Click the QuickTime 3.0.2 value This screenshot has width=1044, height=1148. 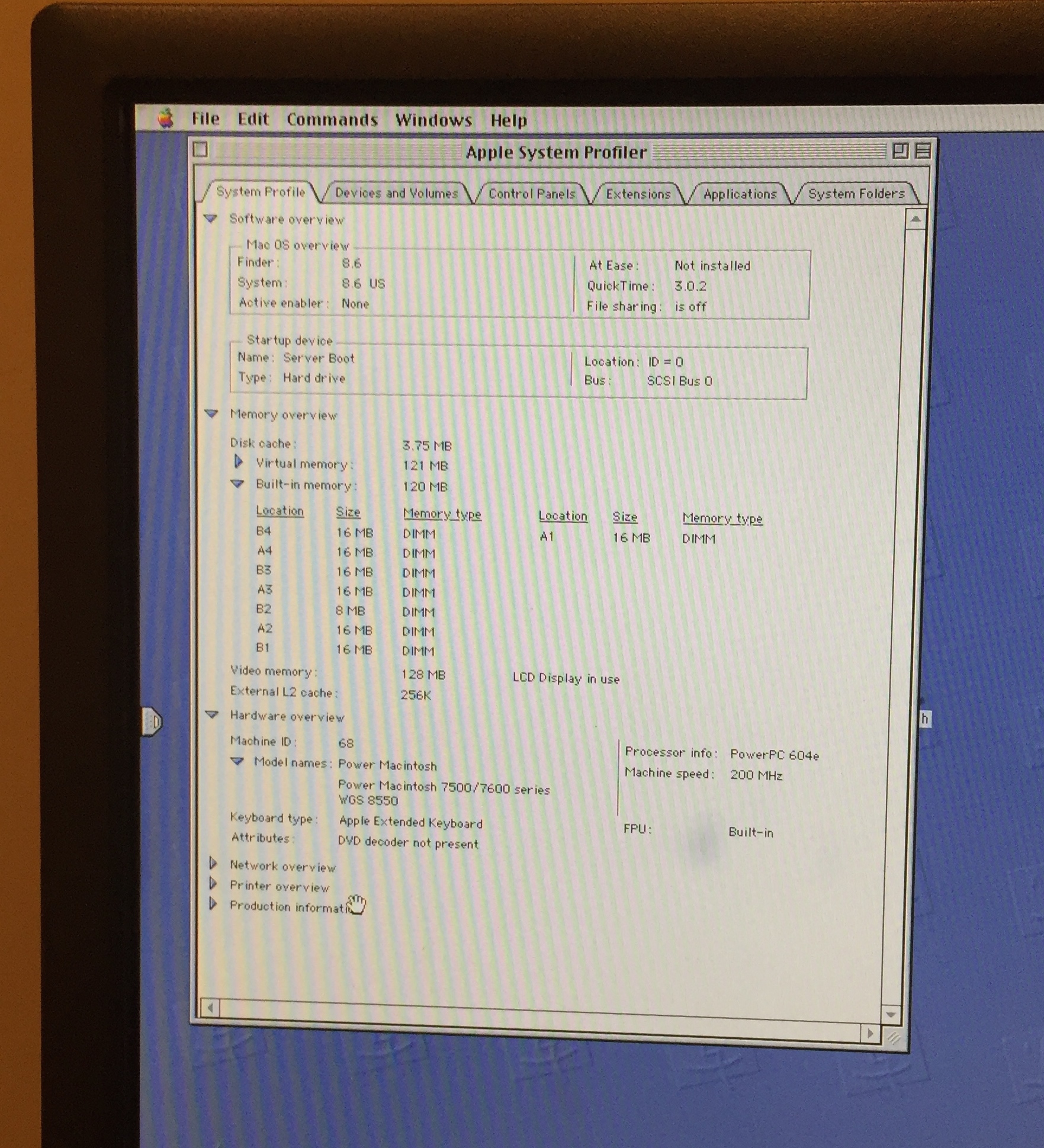pyautogui.click(x=690, y=286)
